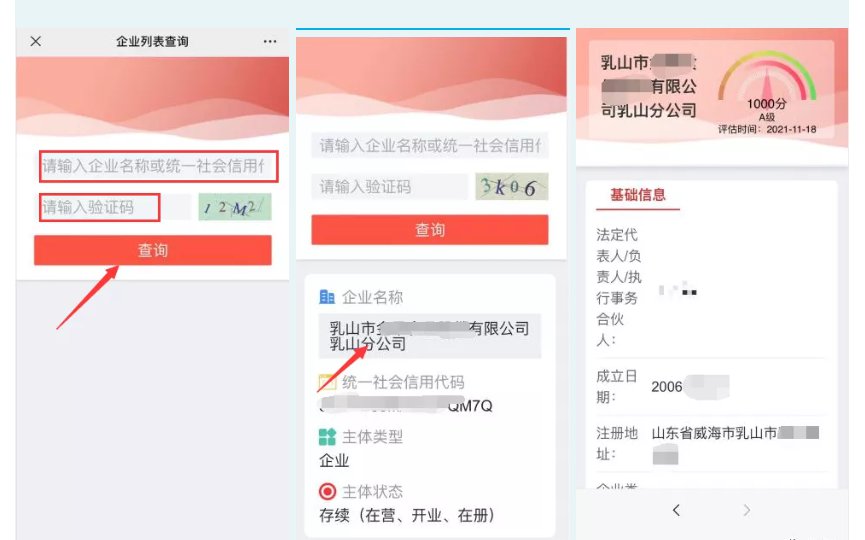Click the green blocks icon beside 主体类型

327,437
